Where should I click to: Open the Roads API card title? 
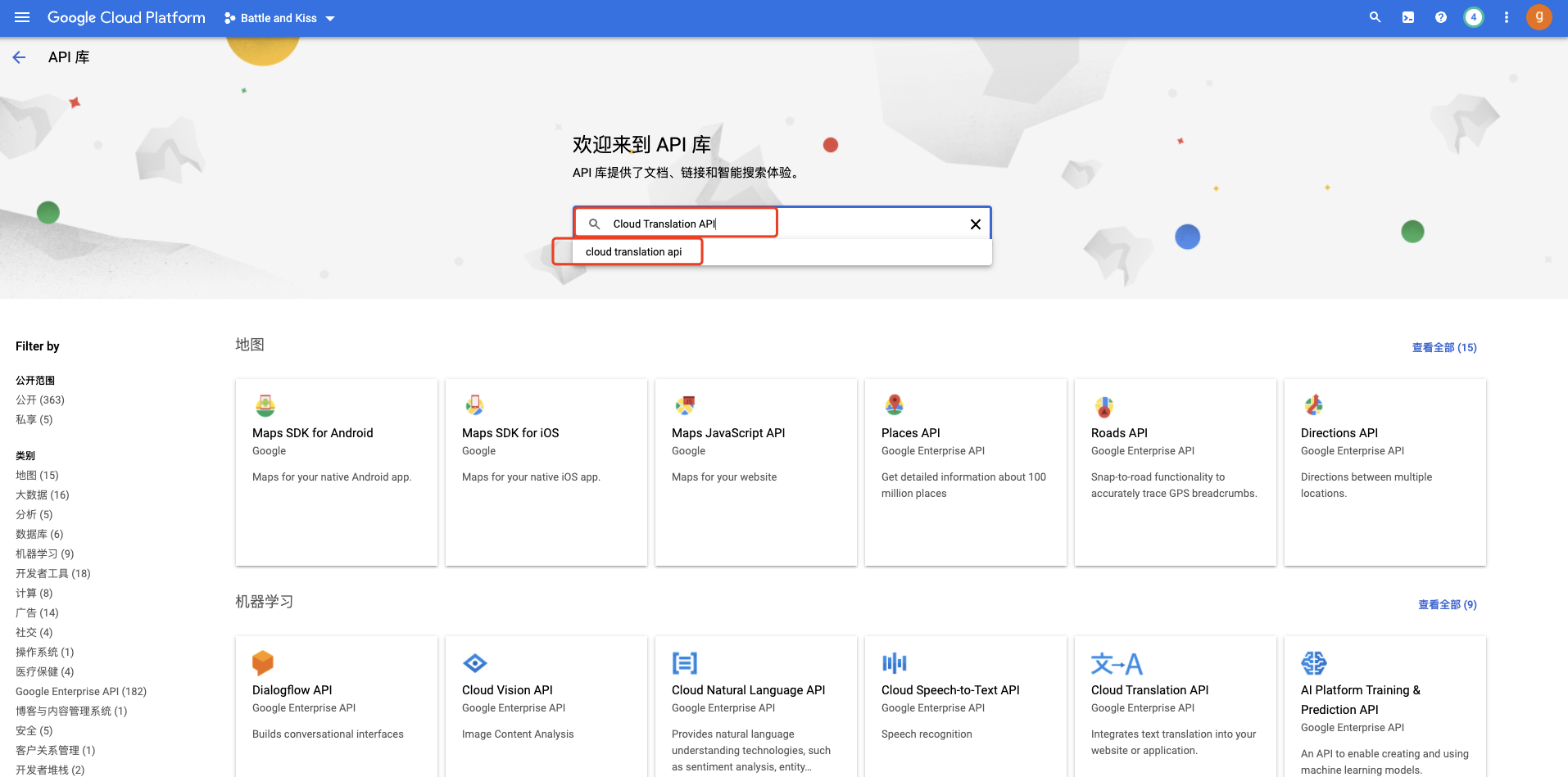[x=1119, y=433]
